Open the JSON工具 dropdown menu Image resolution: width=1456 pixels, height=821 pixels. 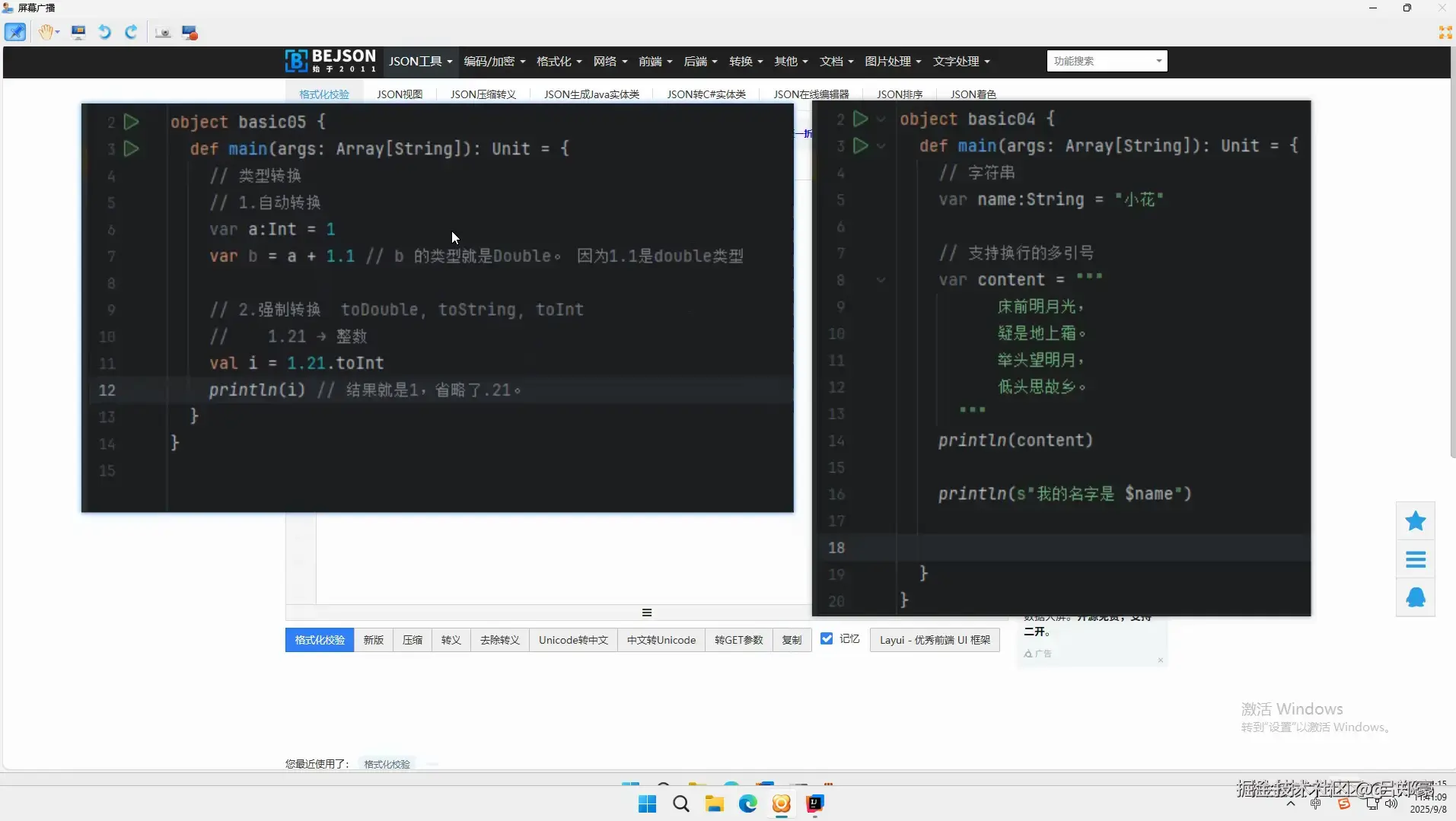(420, 62)
